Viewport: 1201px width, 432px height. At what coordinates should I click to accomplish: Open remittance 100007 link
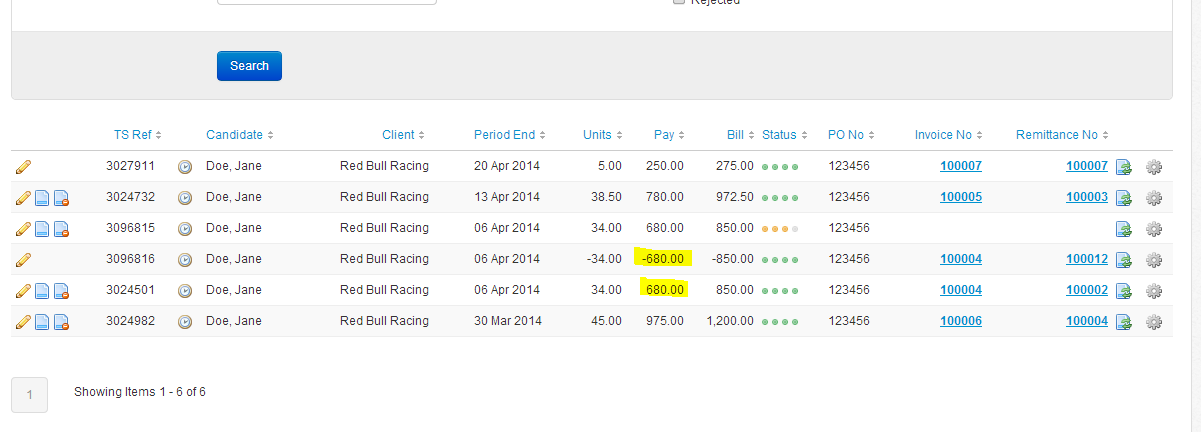coord(1087,166)
